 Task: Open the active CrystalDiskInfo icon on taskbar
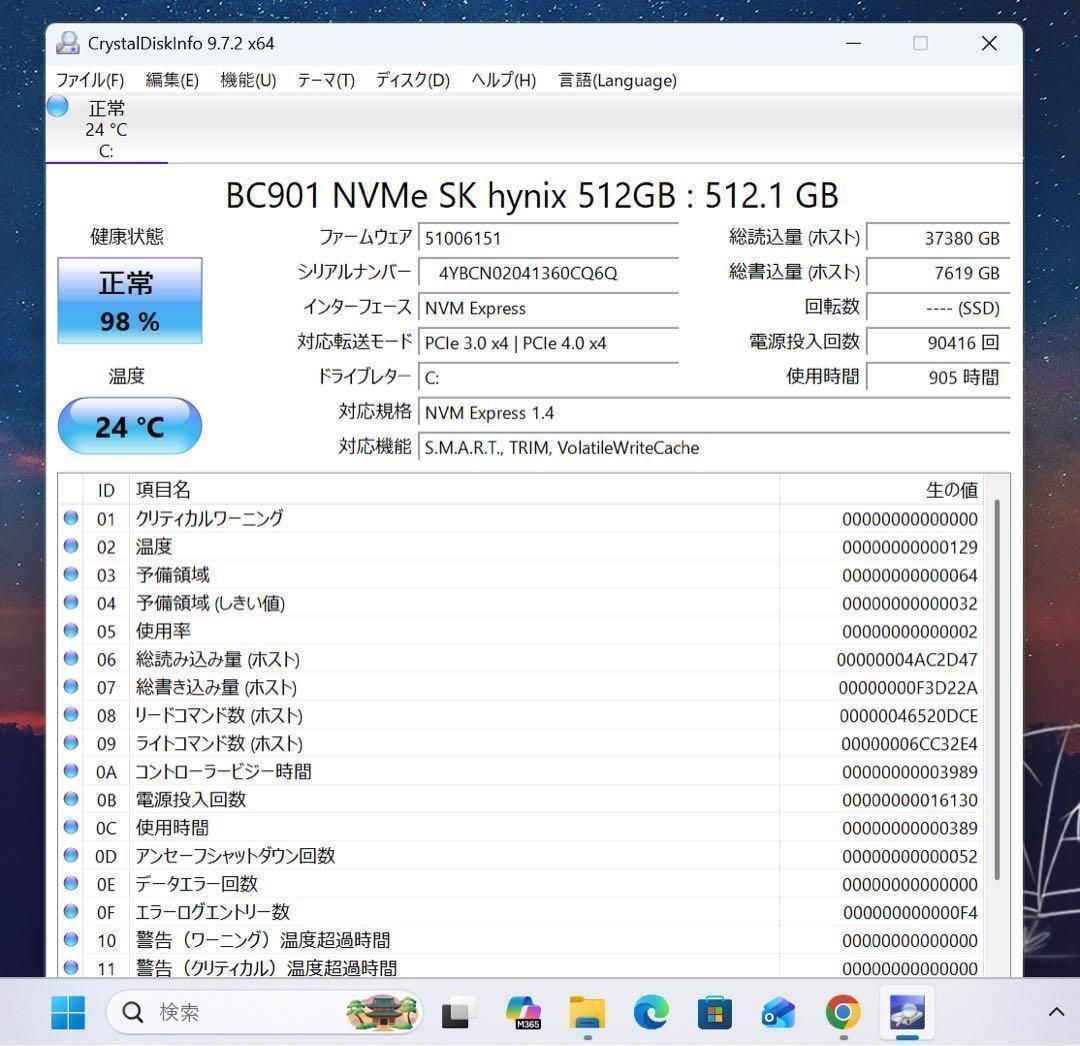[906, 1012]
